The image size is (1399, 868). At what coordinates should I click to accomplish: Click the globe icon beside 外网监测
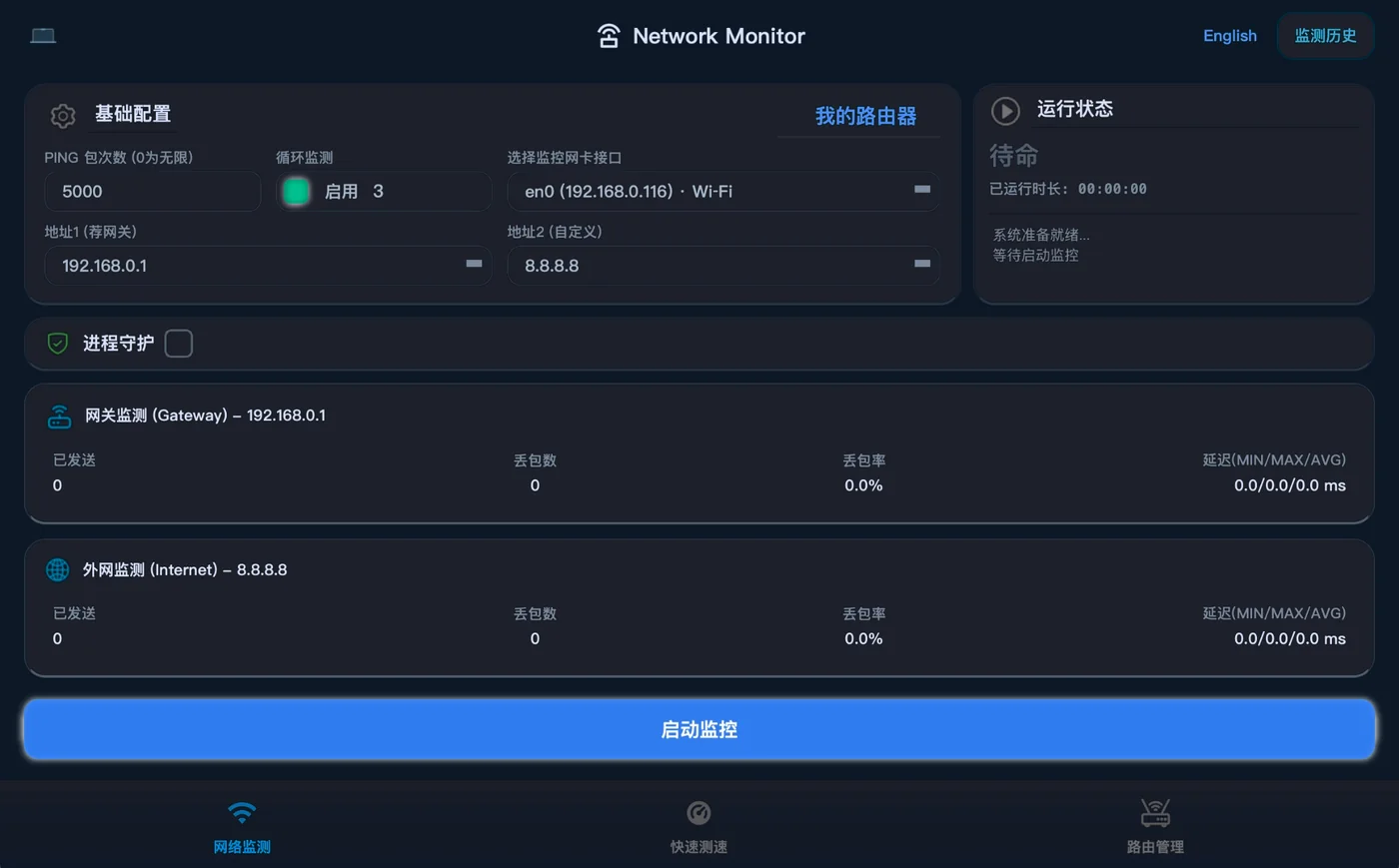tap(58, 569)
